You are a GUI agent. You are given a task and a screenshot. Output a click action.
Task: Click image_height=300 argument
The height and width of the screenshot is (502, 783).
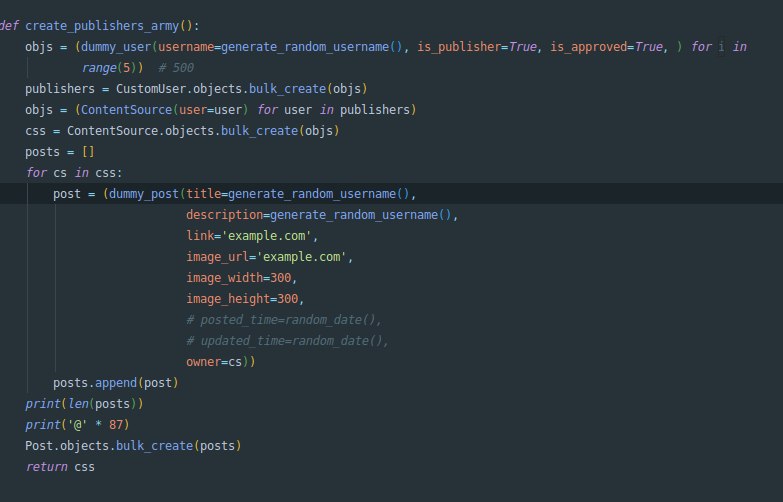[242, 299]
